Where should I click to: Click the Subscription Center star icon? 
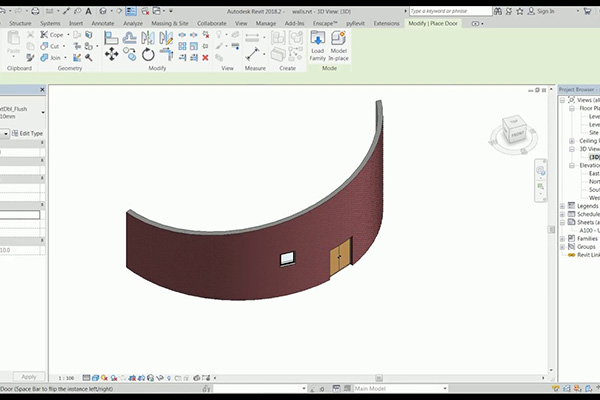pyautogui.click(x=520, y=11)
